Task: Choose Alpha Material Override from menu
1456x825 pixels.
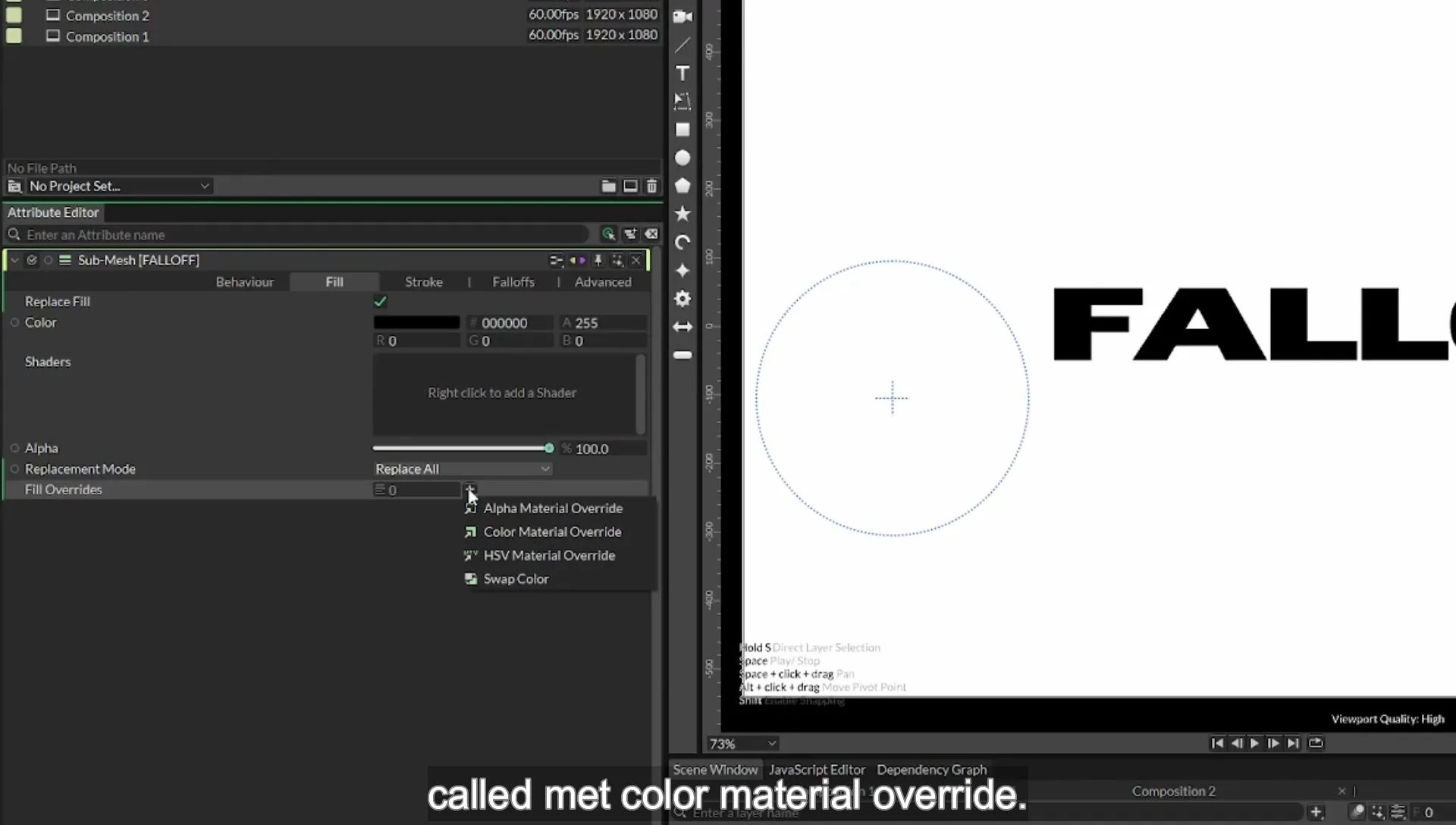Action: pyautogui.click(x=553, y=508)
